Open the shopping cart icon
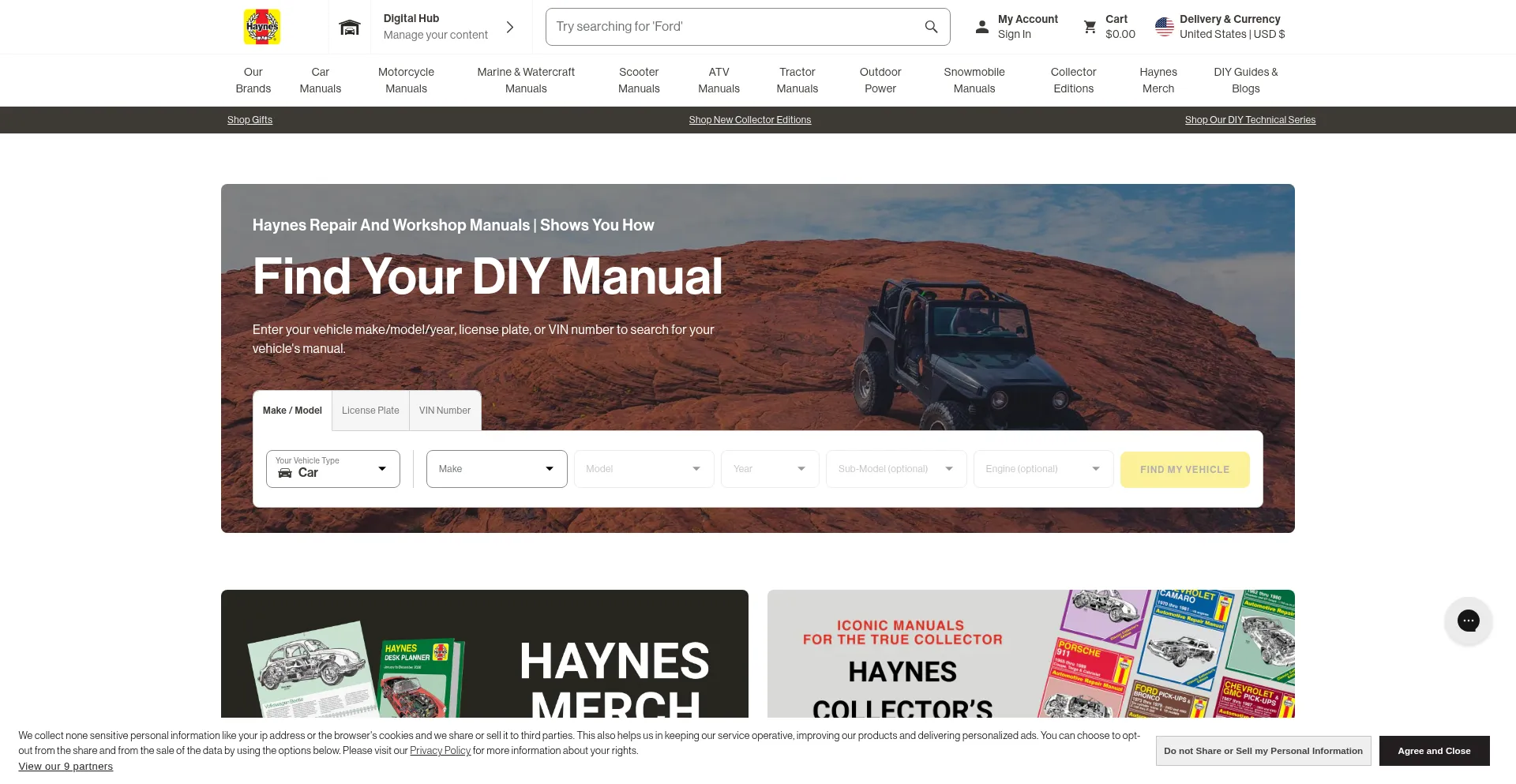This screenshot has height=784, width=1516. point(1090,27)
